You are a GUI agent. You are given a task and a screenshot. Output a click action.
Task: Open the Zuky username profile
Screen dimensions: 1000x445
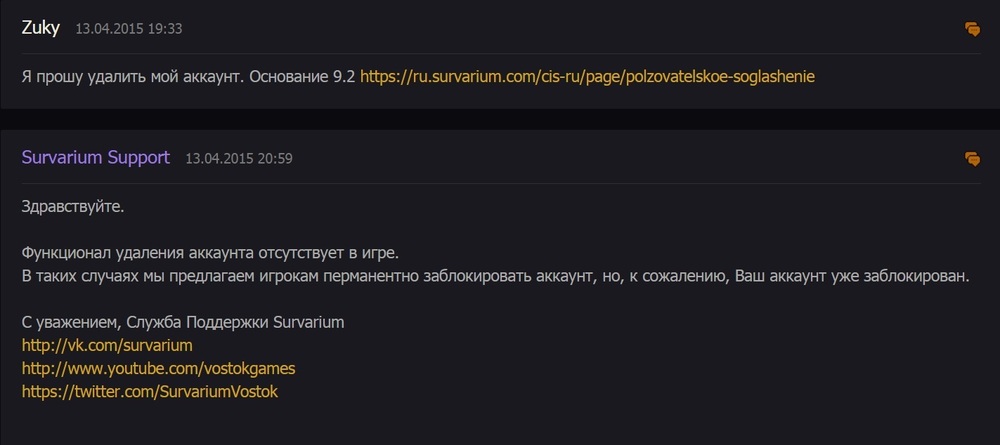[41, 28]
